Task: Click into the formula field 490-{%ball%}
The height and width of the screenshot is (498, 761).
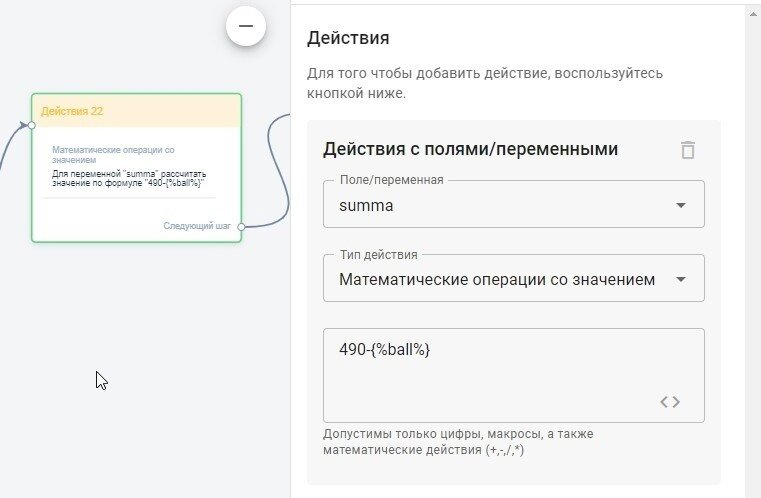Action: pos(513,375)
